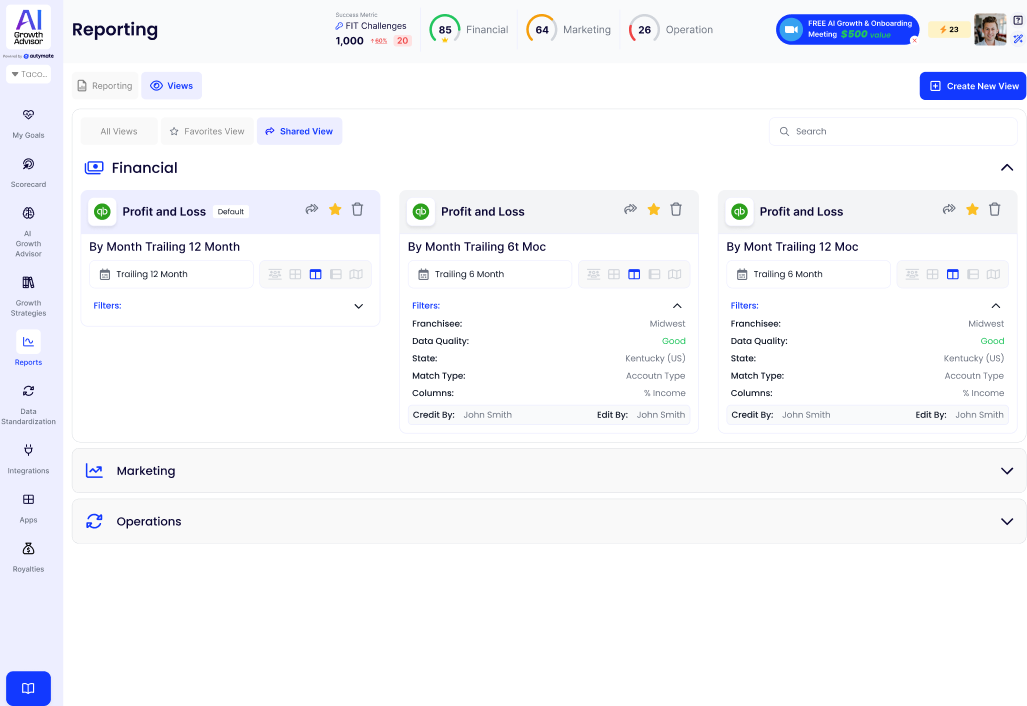Toggle favorite star on the third view card
The width and height of the screenshot is (1027, 706).
click(972, 210)
